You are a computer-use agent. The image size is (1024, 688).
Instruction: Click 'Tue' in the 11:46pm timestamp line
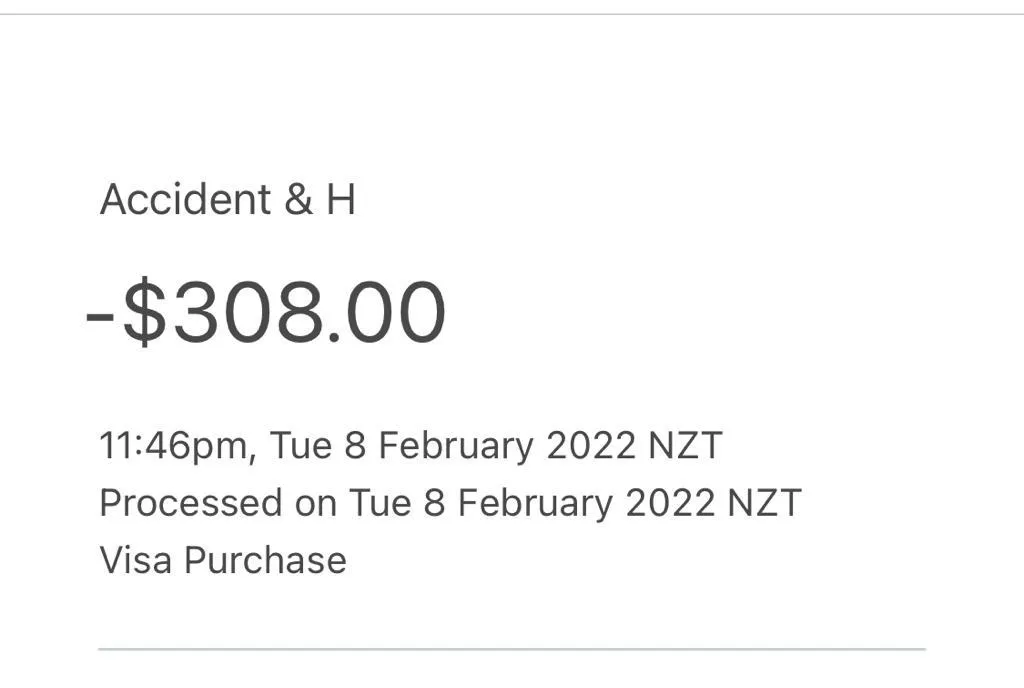tap(300, 446)
